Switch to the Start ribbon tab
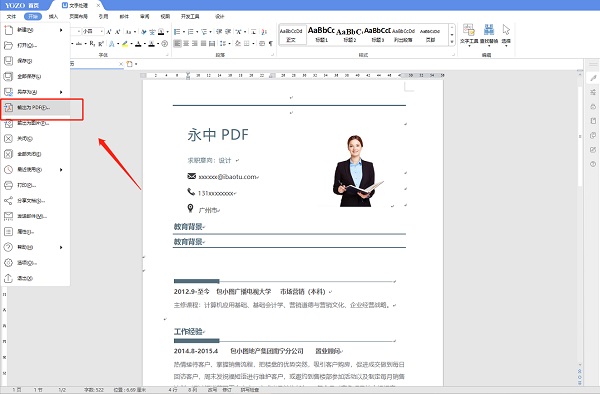The height and width of the screenshot is (394, 600). (33, 16)
